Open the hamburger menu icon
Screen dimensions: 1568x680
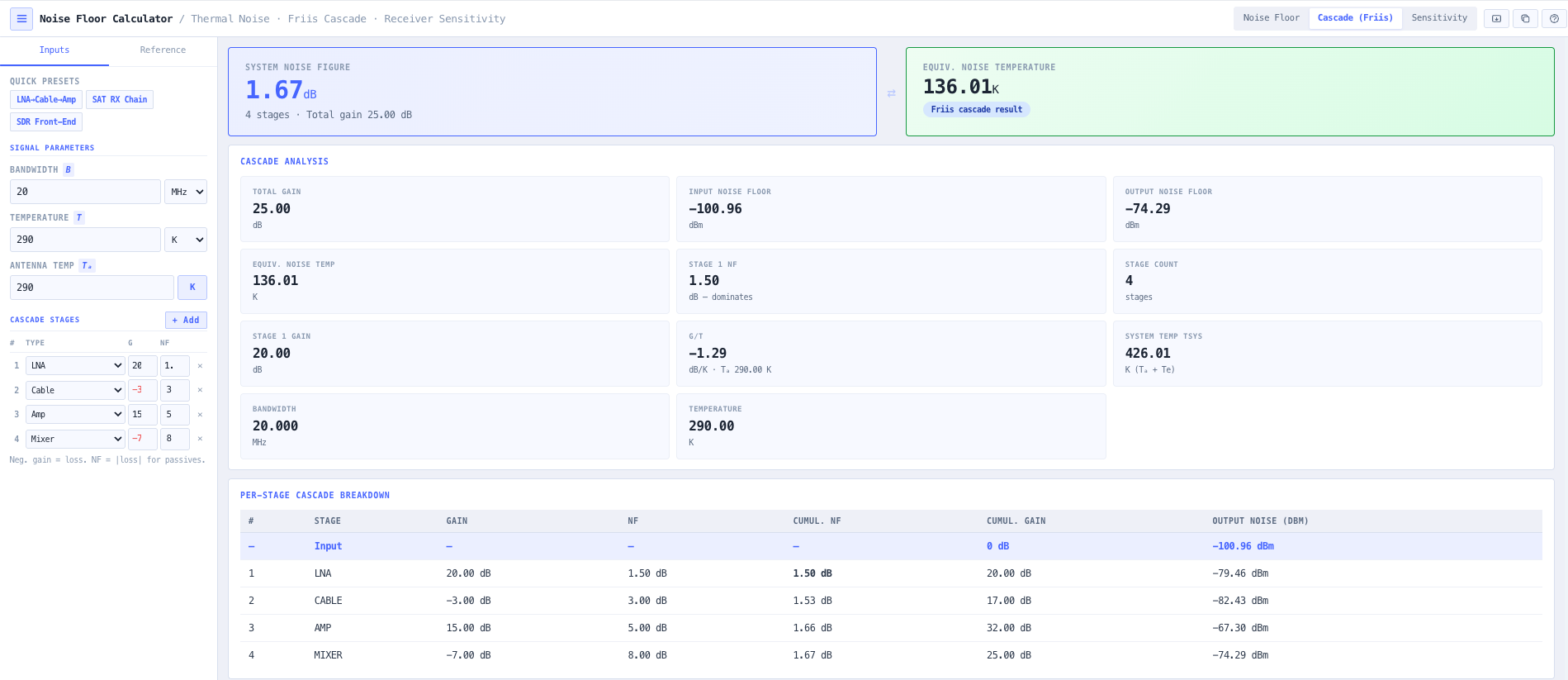point(21,18)
